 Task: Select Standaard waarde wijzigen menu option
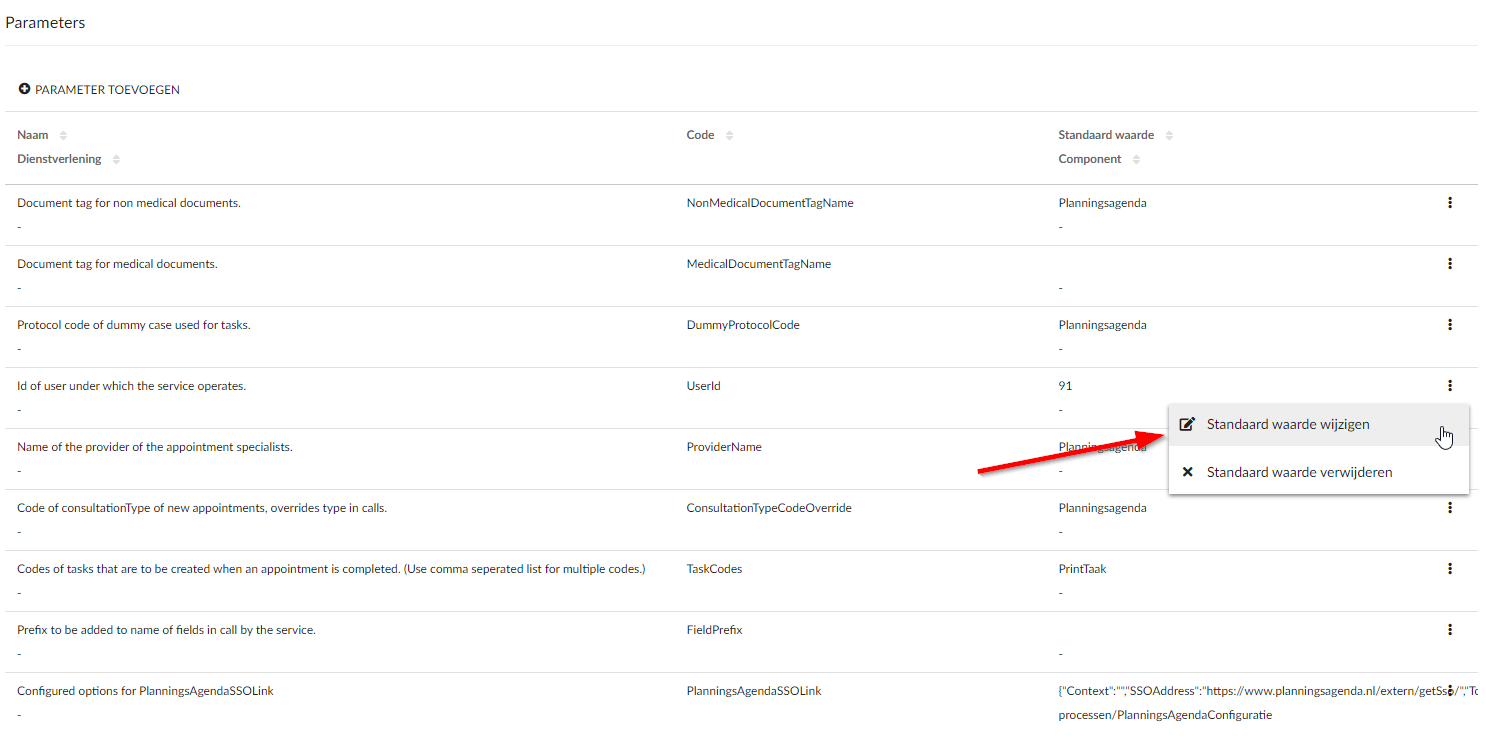point(1287,424)
